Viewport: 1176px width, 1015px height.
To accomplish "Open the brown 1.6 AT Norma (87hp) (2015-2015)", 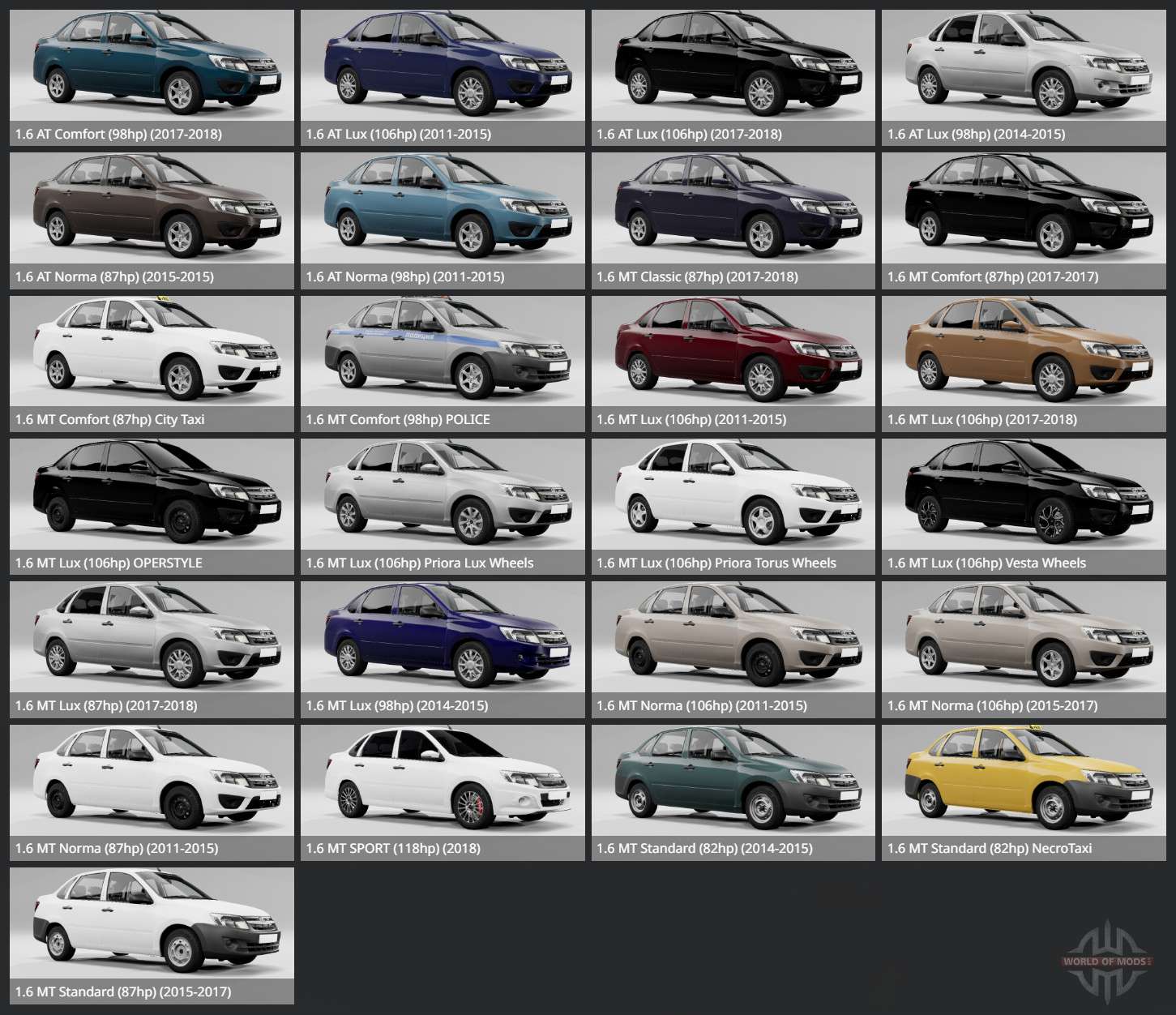I will (152, 221).
